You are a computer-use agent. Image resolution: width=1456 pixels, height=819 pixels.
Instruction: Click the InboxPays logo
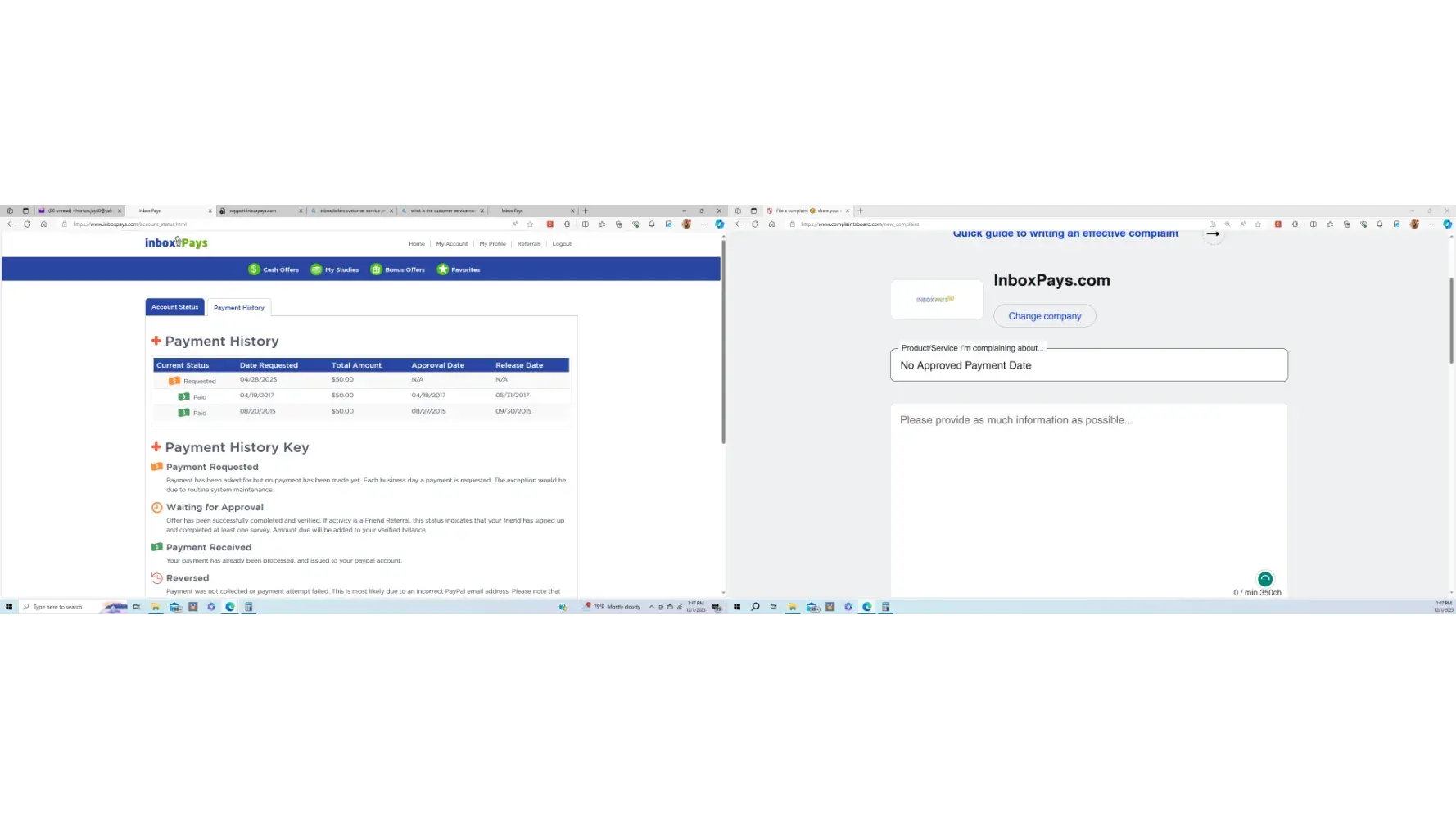(176, 242)
